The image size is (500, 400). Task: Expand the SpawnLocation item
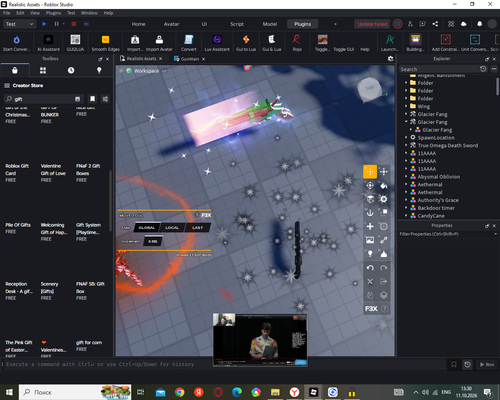[x=406, y=137]
